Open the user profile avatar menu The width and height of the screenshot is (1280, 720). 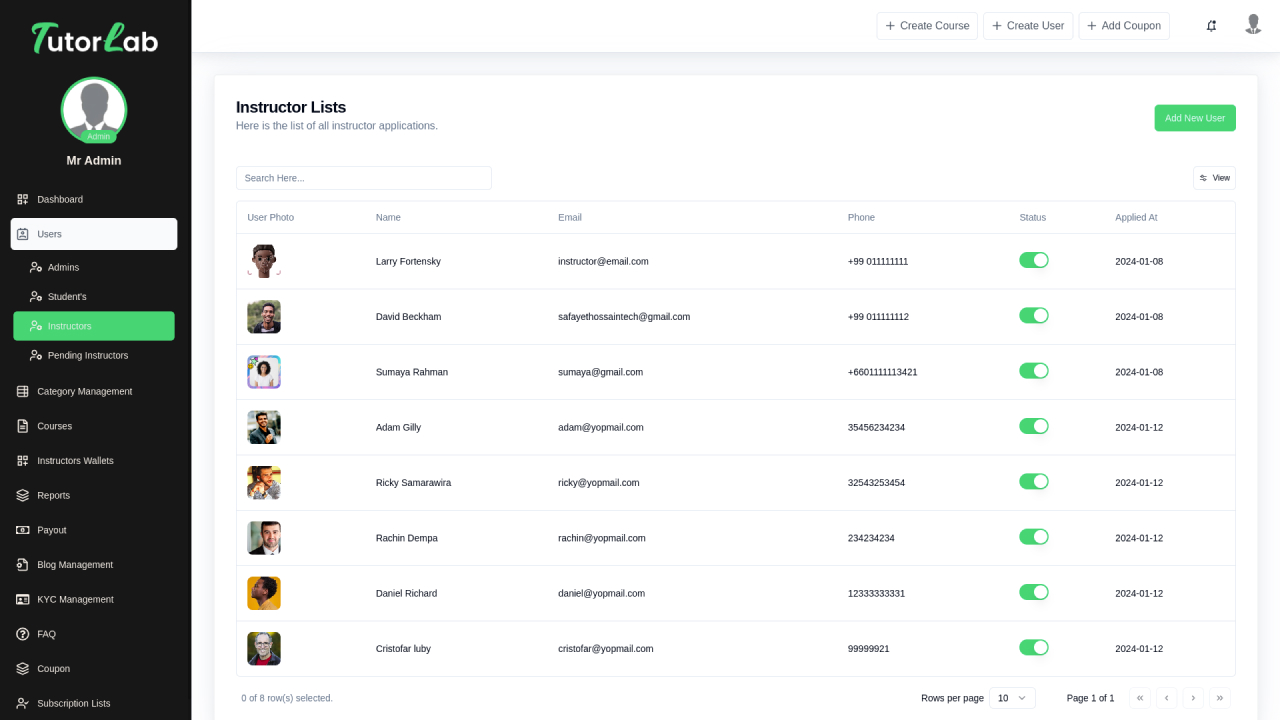[1253, 25]
